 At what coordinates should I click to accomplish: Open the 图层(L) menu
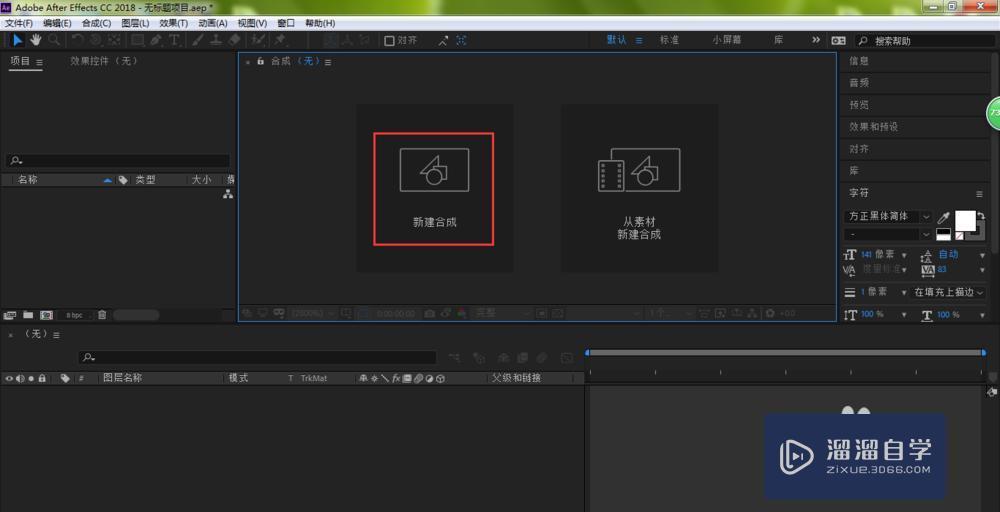pos(135,23)
